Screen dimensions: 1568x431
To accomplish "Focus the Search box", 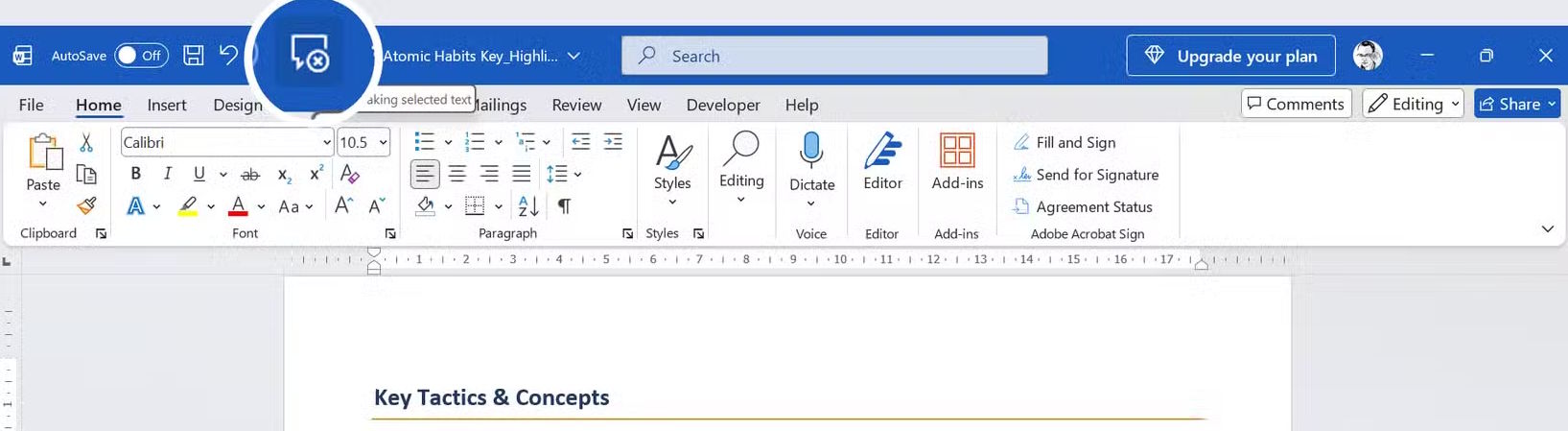I will click(834, 56).
